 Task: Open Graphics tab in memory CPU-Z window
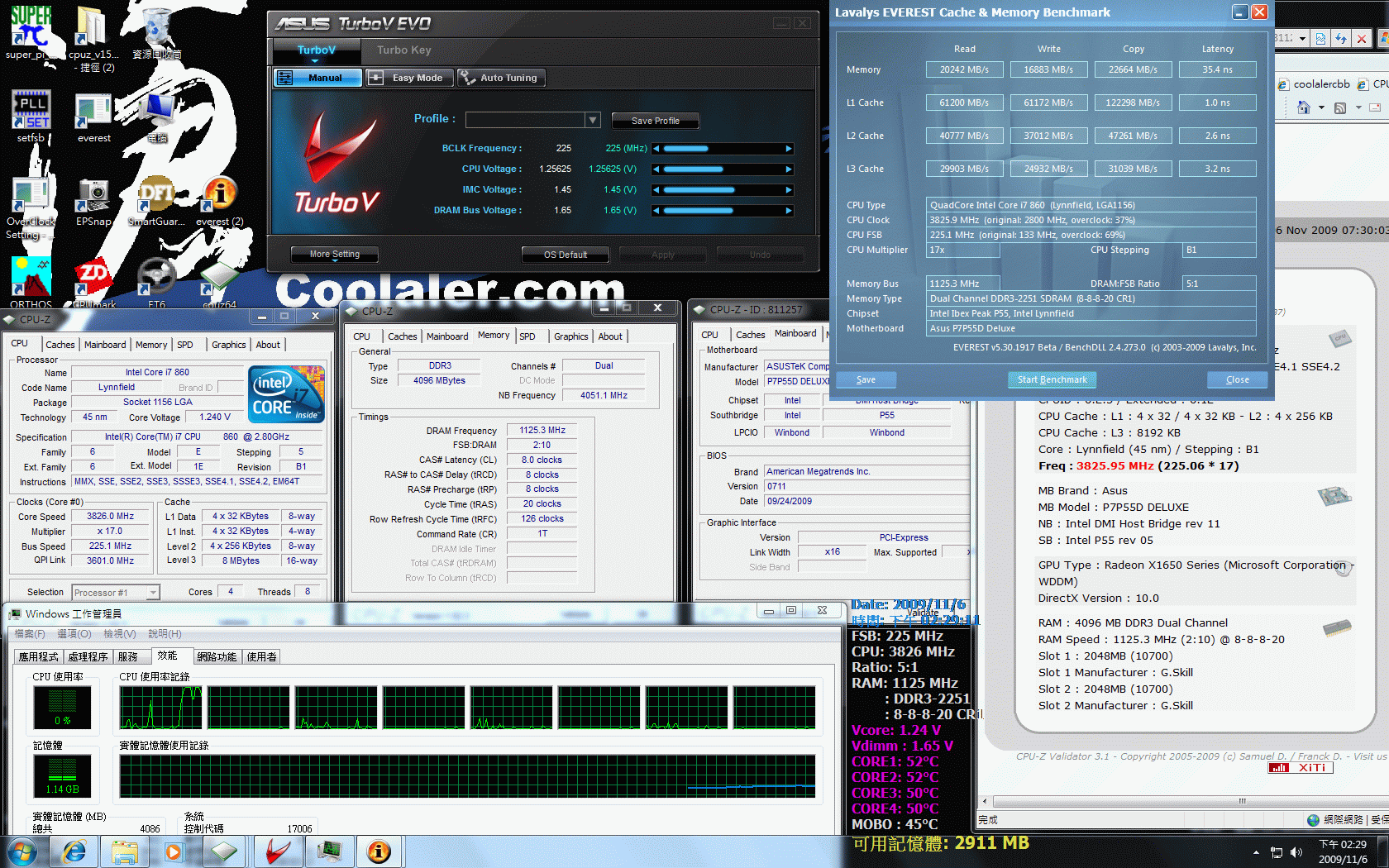tap(571, 336)
